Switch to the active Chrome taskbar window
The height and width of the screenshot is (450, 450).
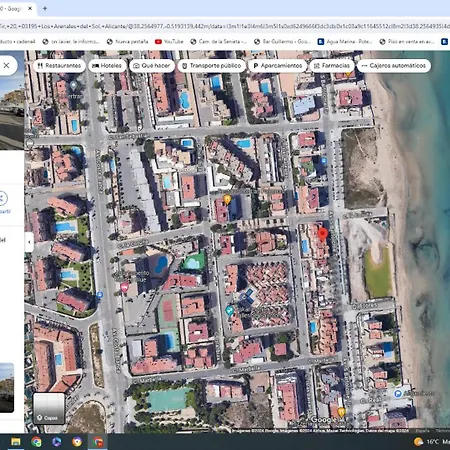coord(98,442)
